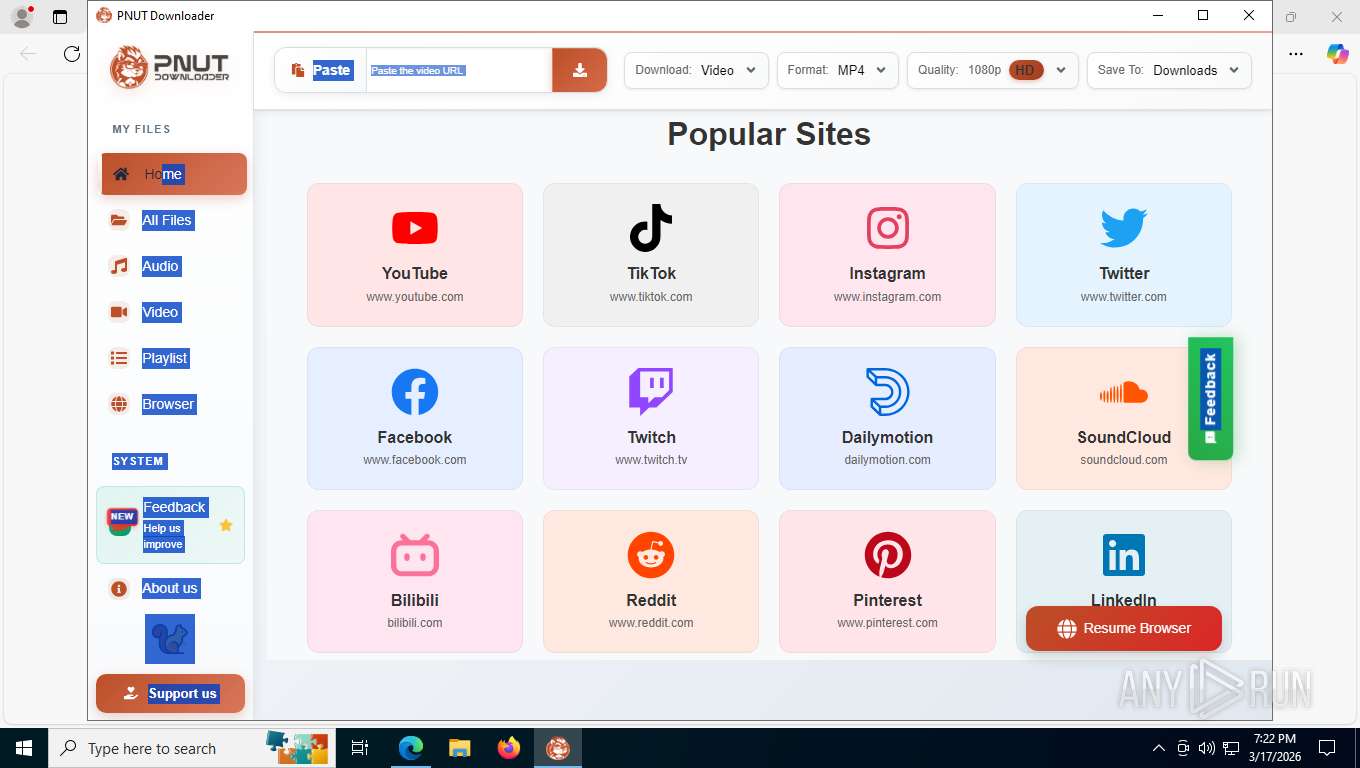The width and height of the screenshot is (1360, 768).
Task: Go to the Video section
Action: pos(160,312)
